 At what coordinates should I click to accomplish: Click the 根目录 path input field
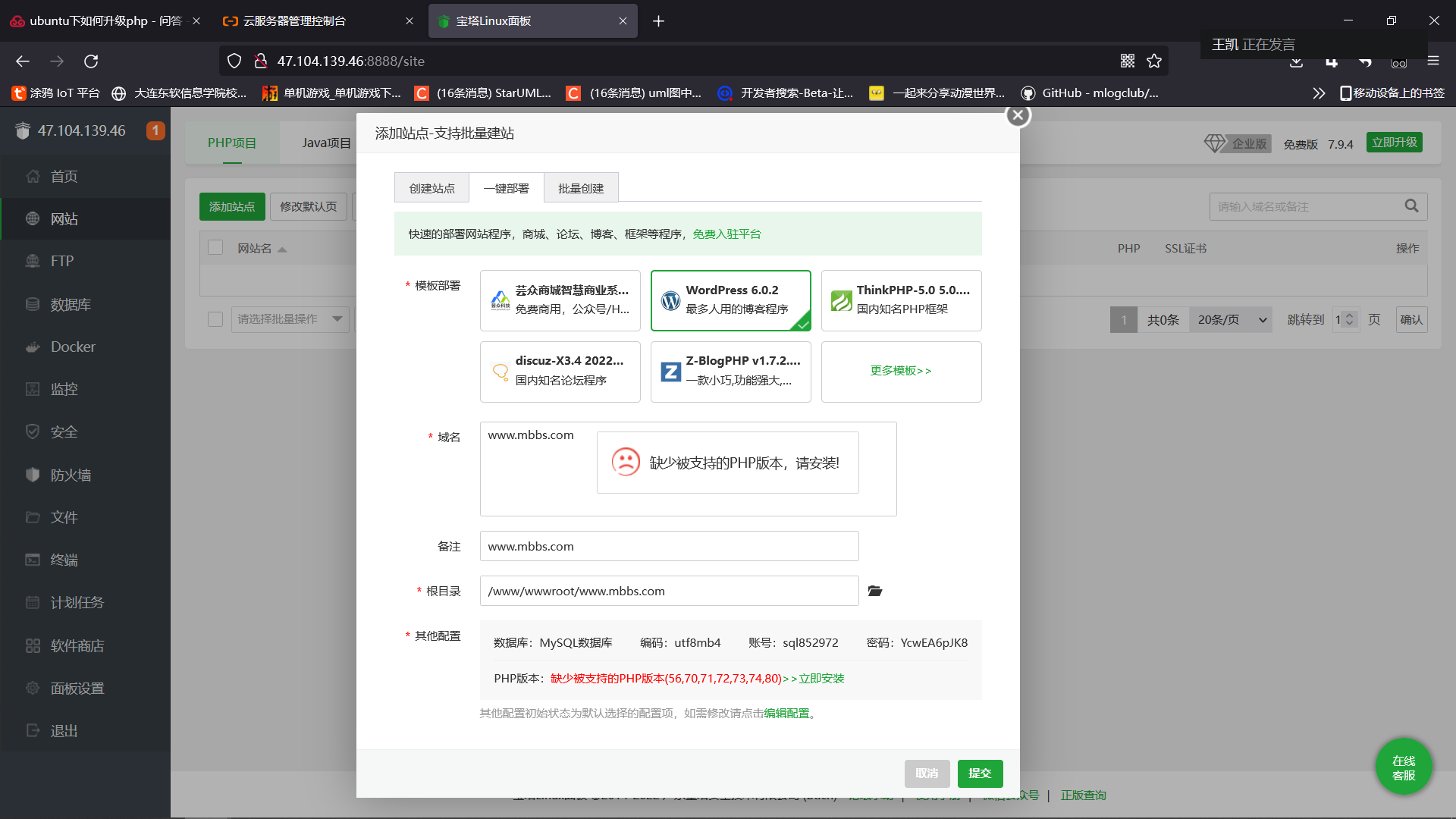[x=669, y=591]
